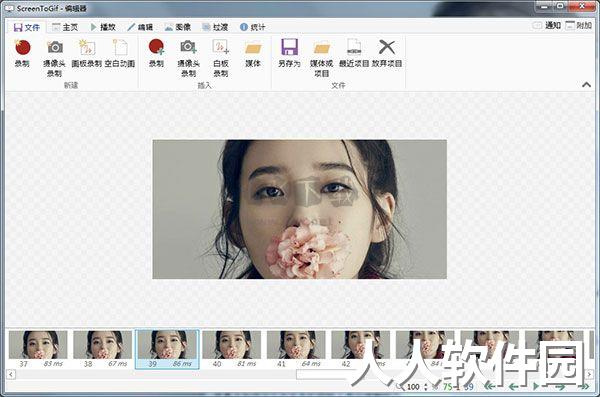The image size is (600, 397).
Task: Click the timeline scrollbar left arrow
Action: pyautogui.click(x=11, y=374)
